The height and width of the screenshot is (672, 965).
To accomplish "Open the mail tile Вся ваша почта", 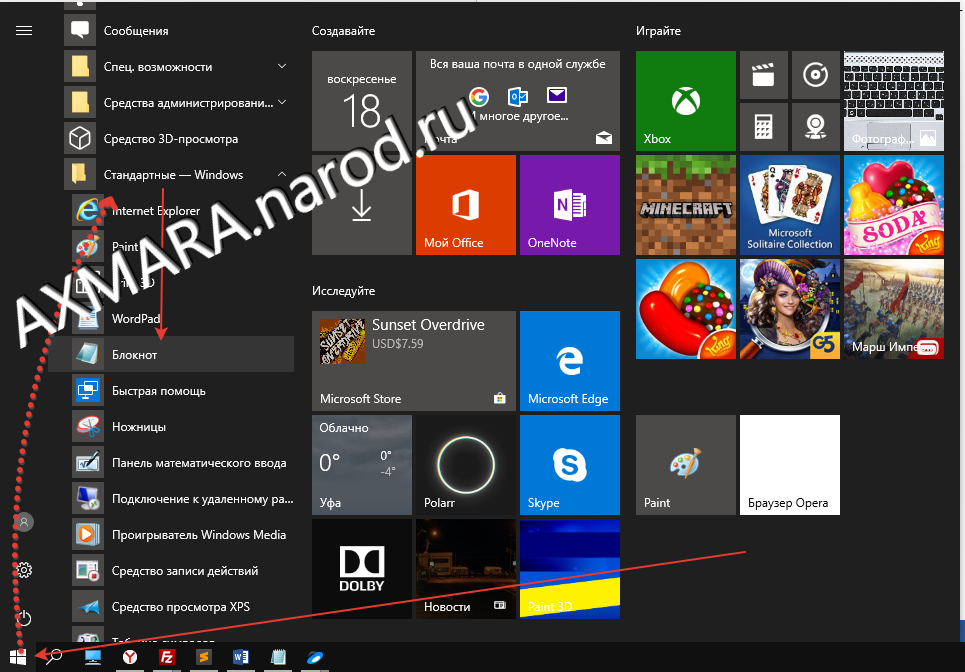I will [x=518, y=101].
